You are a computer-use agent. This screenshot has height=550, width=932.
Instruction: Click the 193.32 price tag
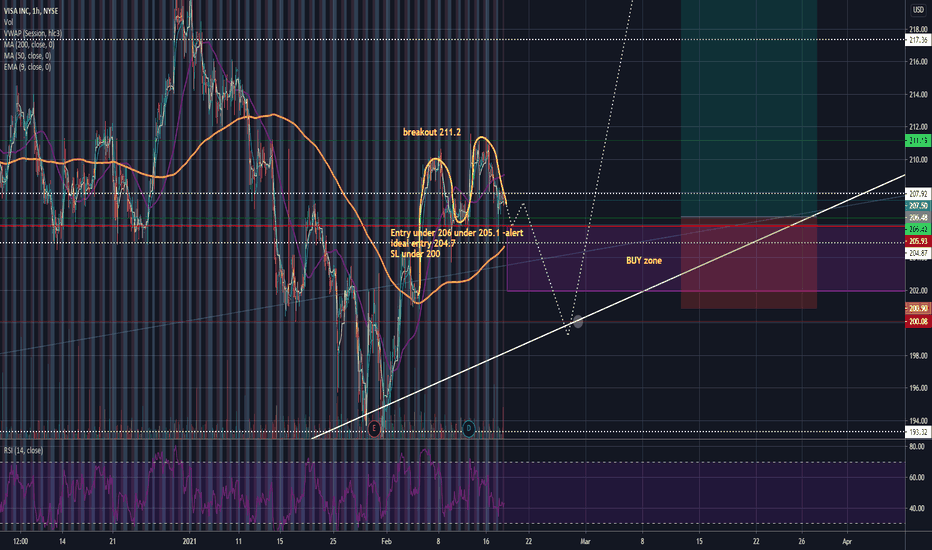click(x=918, y=432)
